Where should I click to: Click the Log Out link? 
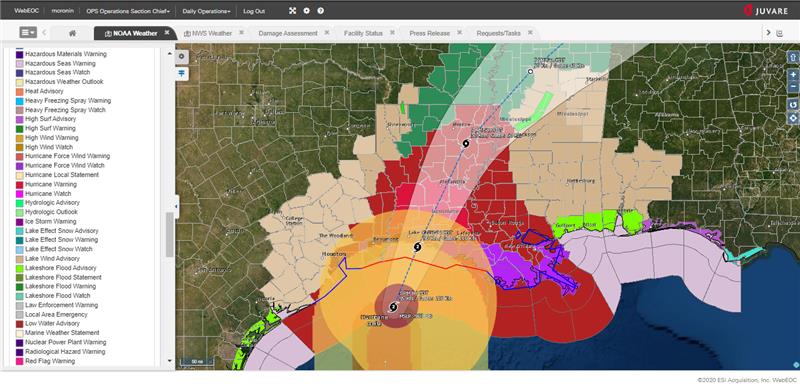pyautogui.click(x=254, y=11)
